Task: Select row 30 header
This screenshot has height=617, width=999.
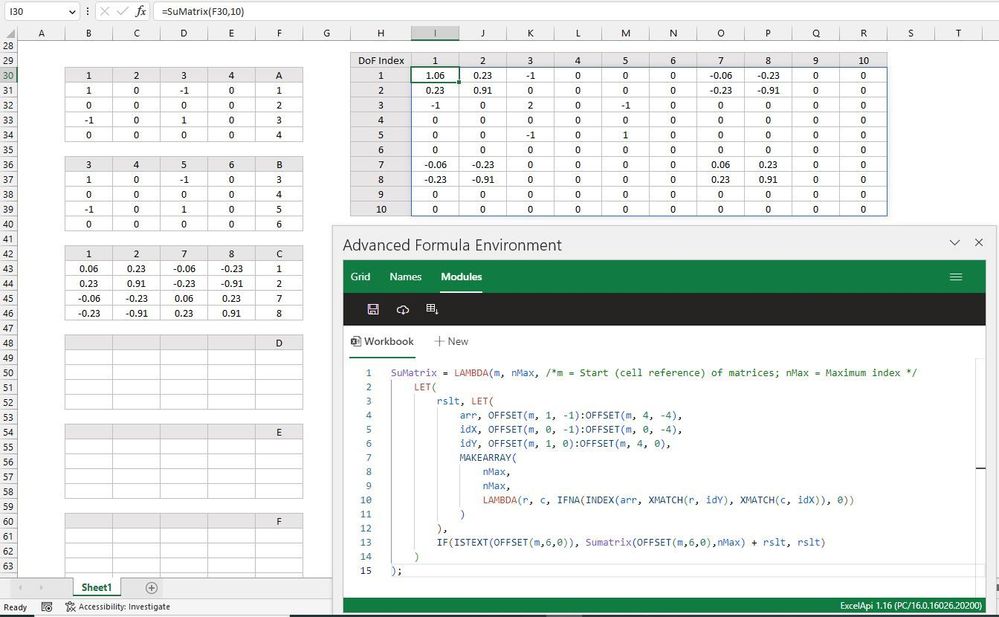Action: tap(8, 75)
